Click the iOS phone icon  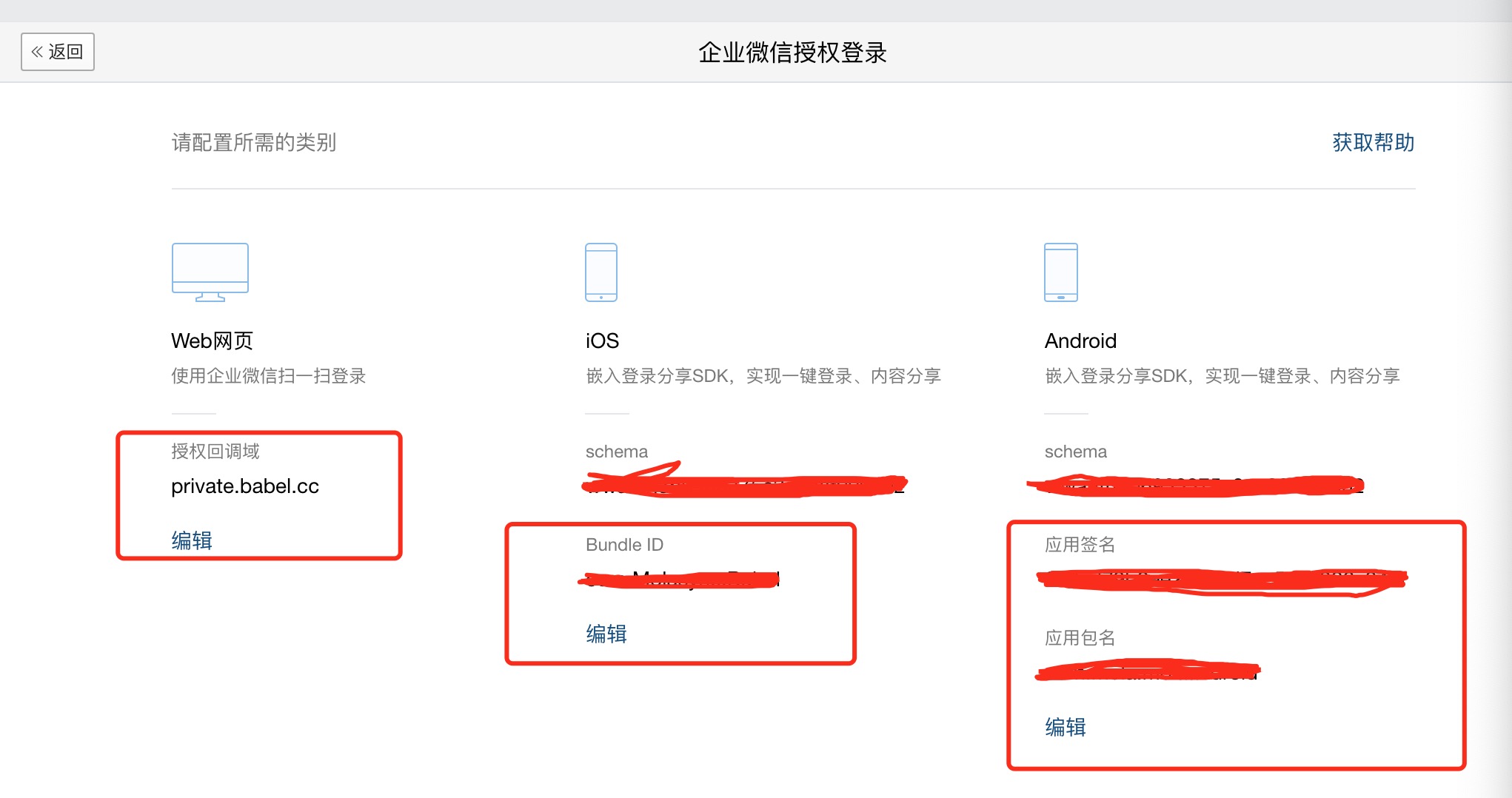(601, 272)
